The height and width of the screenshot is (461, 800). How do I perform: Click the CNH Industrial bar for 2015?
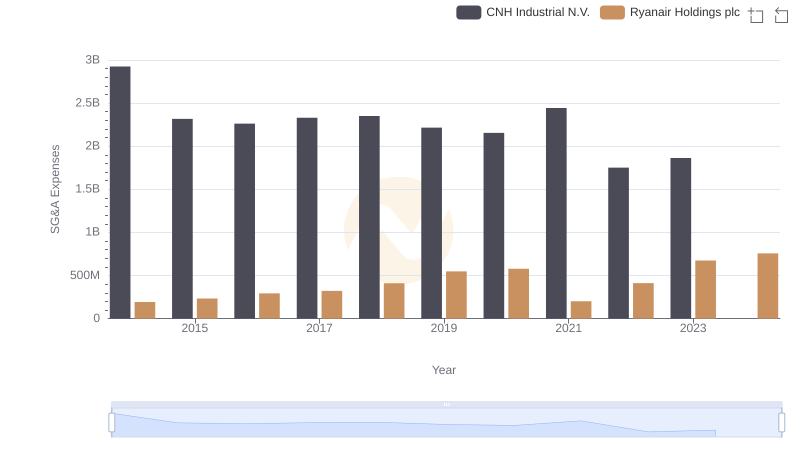182,219
